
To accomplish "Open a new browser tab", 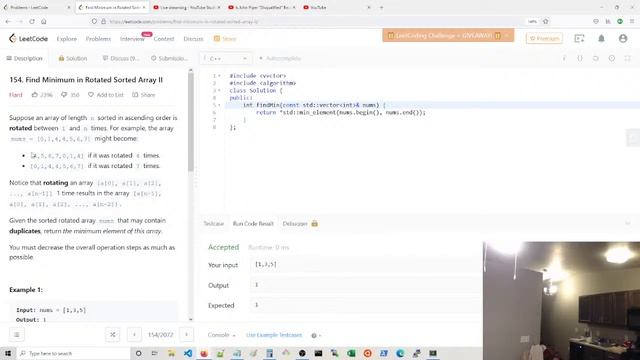I will click(382, 7).
